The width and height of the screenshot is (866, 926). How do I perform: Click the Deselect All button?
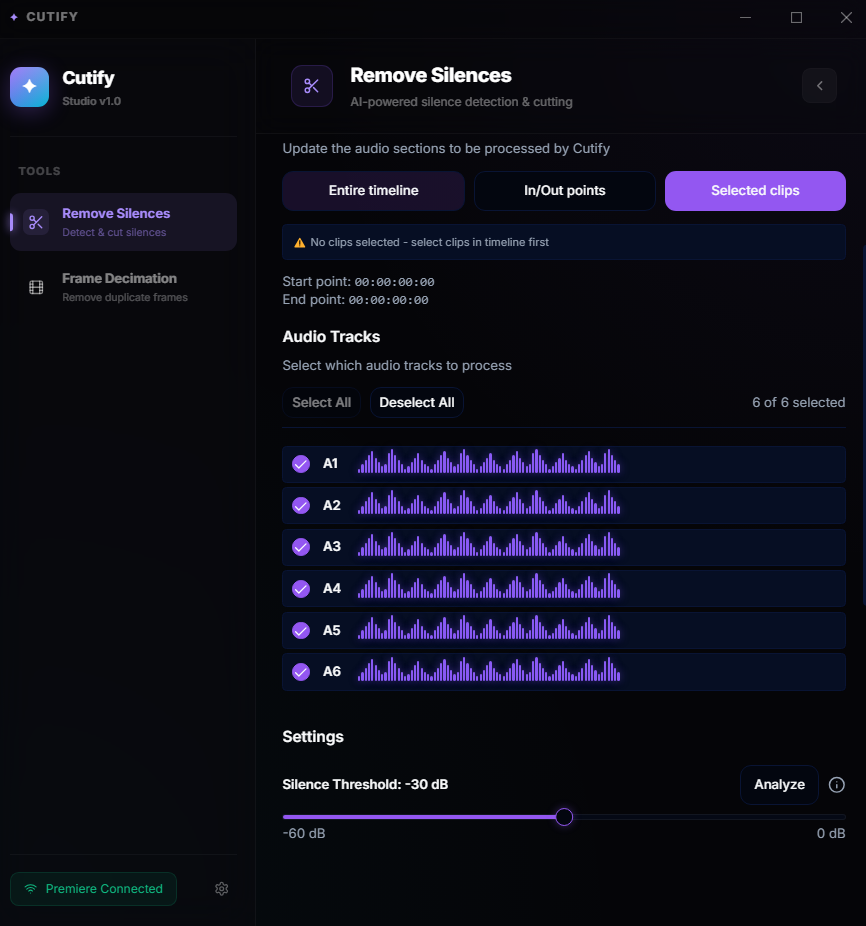(x=416, y=403)
